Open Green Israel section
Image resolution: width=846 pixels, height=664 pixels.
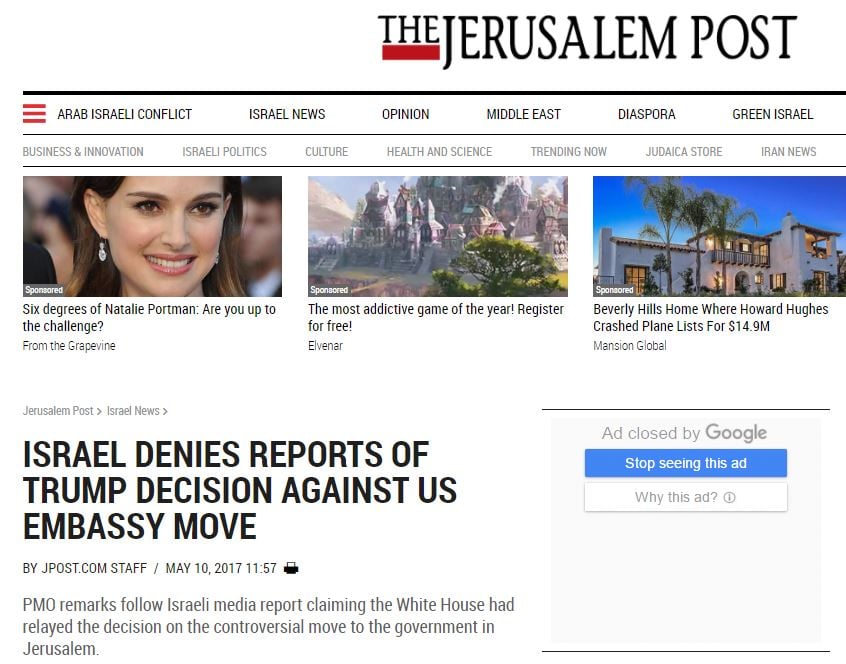[x=773, y=114]
